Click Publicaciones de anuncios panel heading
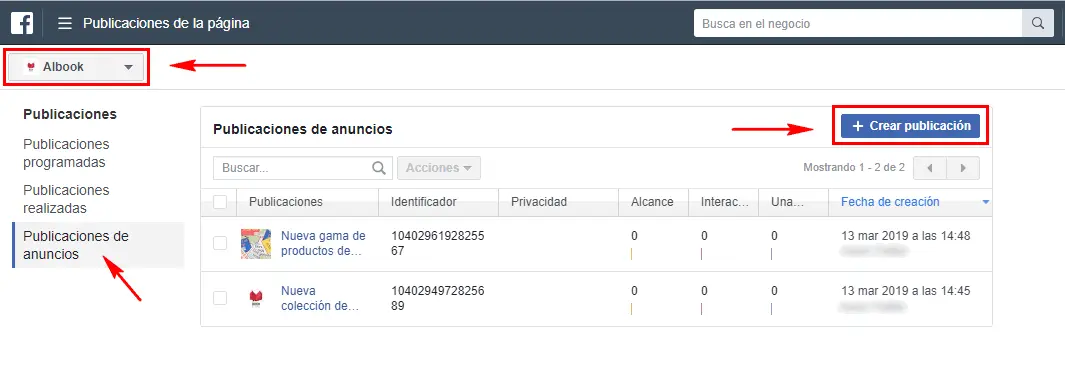The width and height of the screenshot is (1065, 370). 303,129
